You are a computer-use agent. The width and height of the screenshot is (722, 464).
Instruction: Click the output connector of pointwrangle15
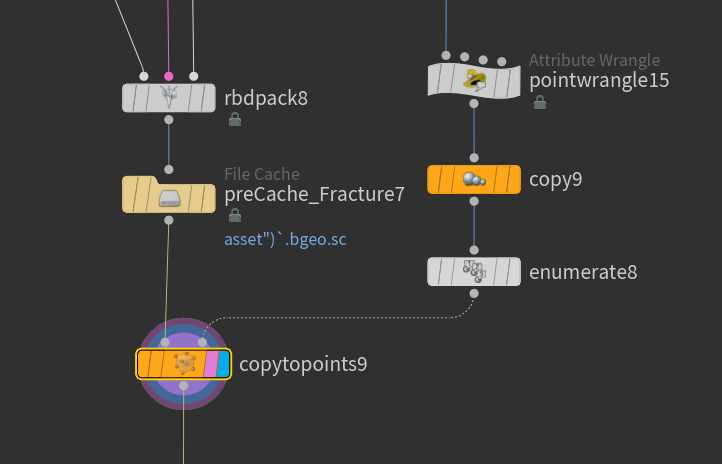474,104
